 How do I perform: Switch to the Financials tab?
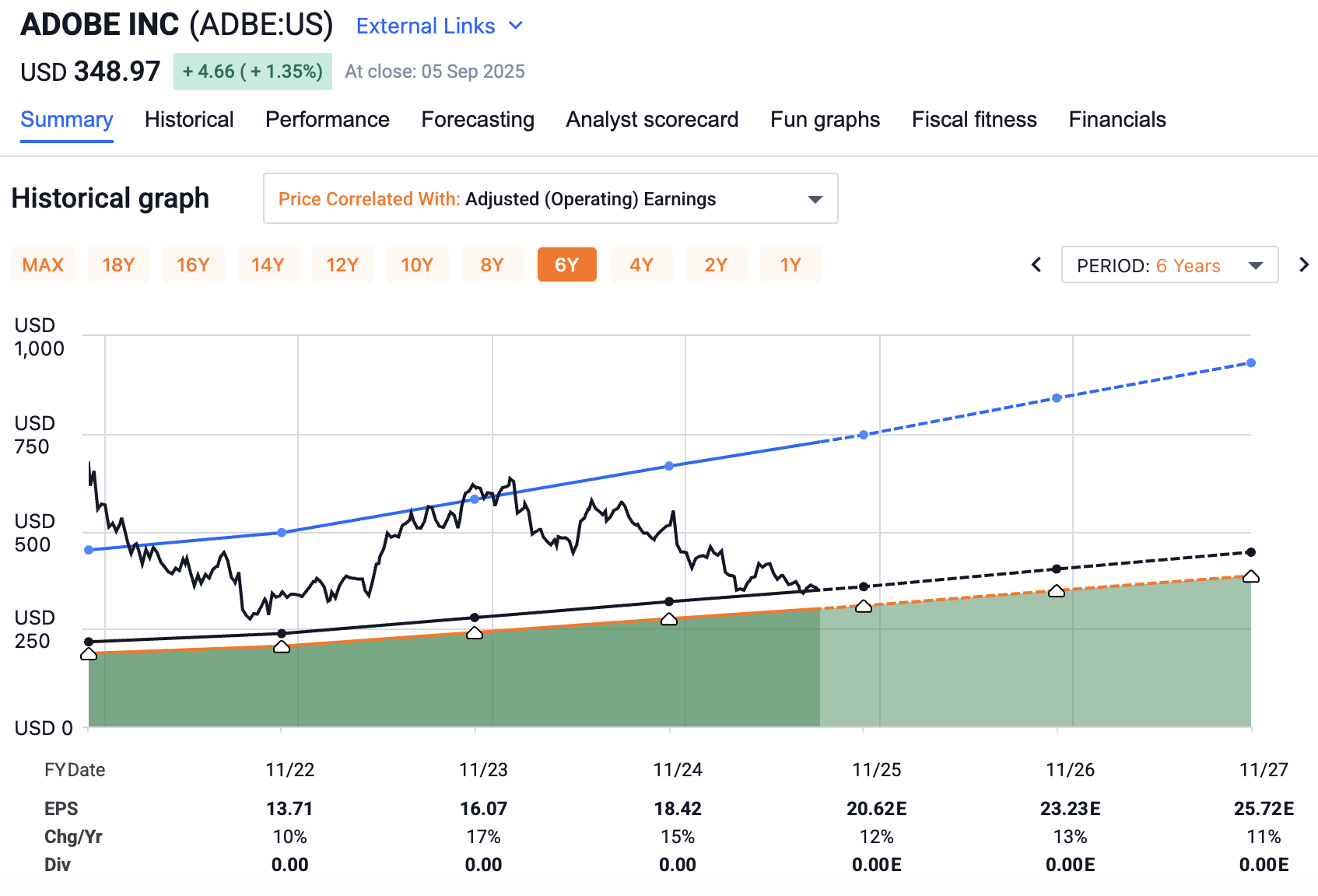(1117, 120)
